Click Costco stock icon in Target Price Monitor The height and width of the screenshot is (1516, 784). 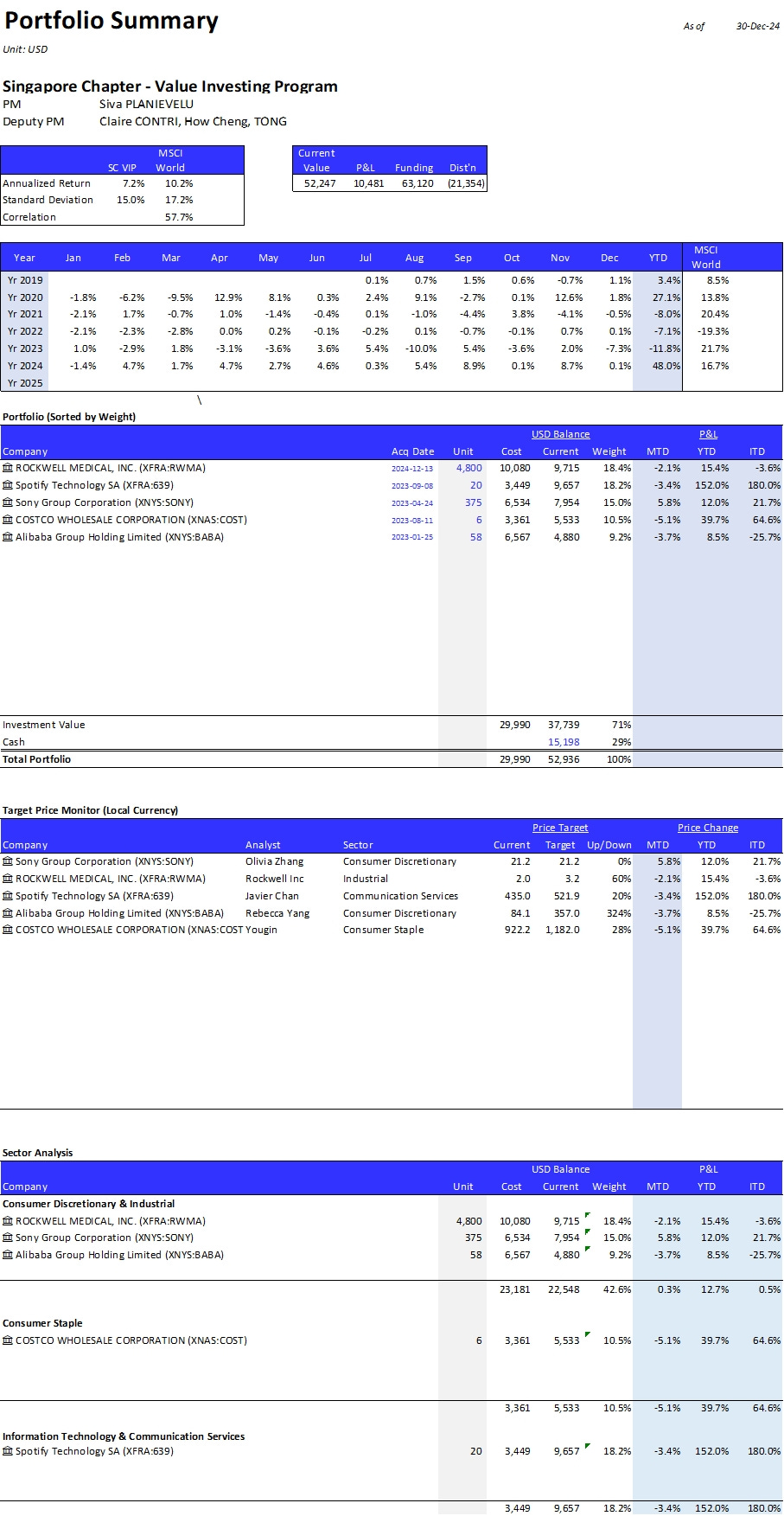point(8,930)
